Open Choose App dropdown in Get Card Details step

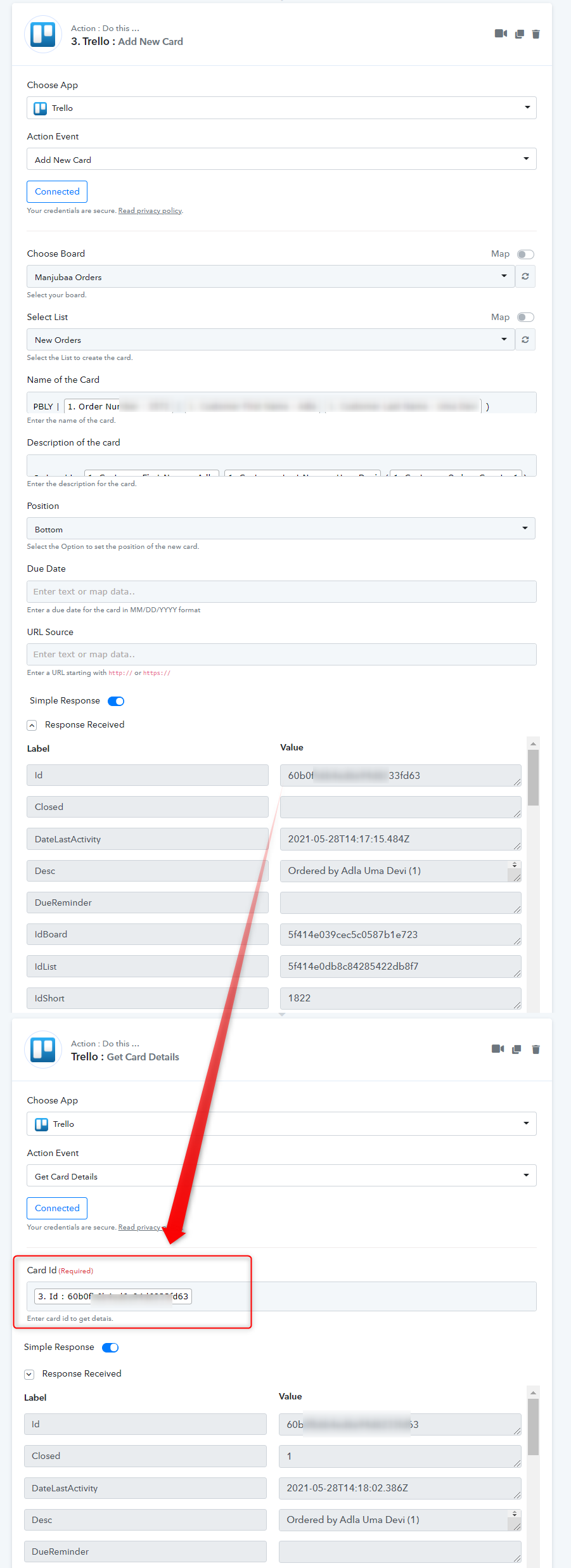(281, 1124)
